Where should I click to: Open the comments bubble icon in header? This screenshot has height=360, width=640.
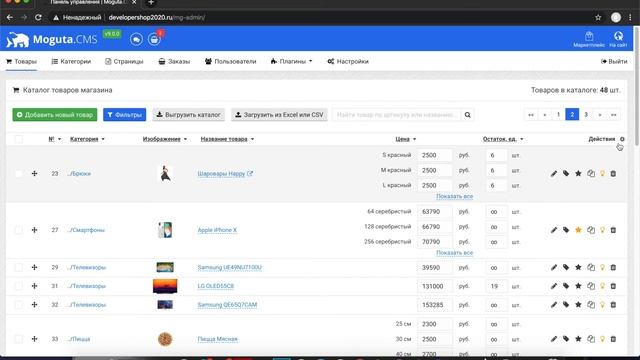coord(136,39)
